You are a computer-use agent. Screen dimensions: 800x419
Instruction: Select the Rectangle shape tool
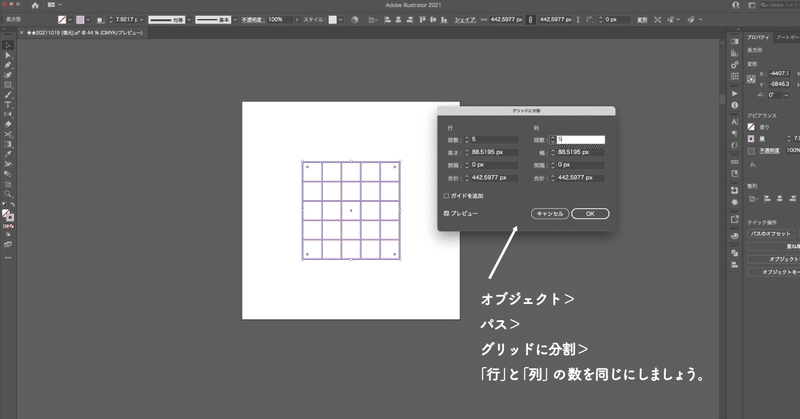pos(8,85)
